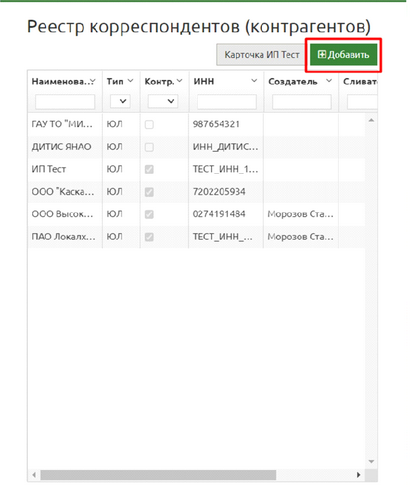The height and width of the screenshot is (491, 410).
Task: Click the horizontal scrollbar right arrow
Action: (x=359, y=475)
